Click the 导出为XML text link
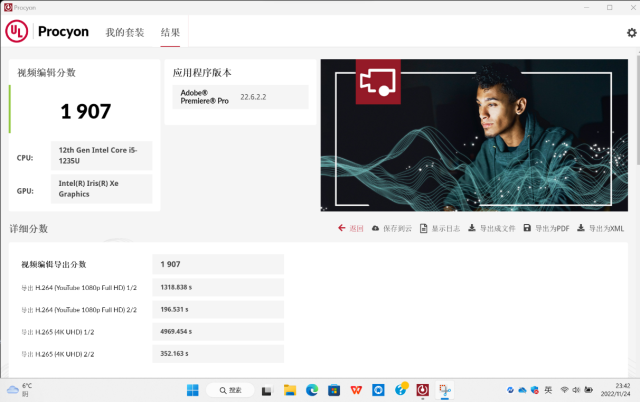640x402 pixels. point(606,229)
